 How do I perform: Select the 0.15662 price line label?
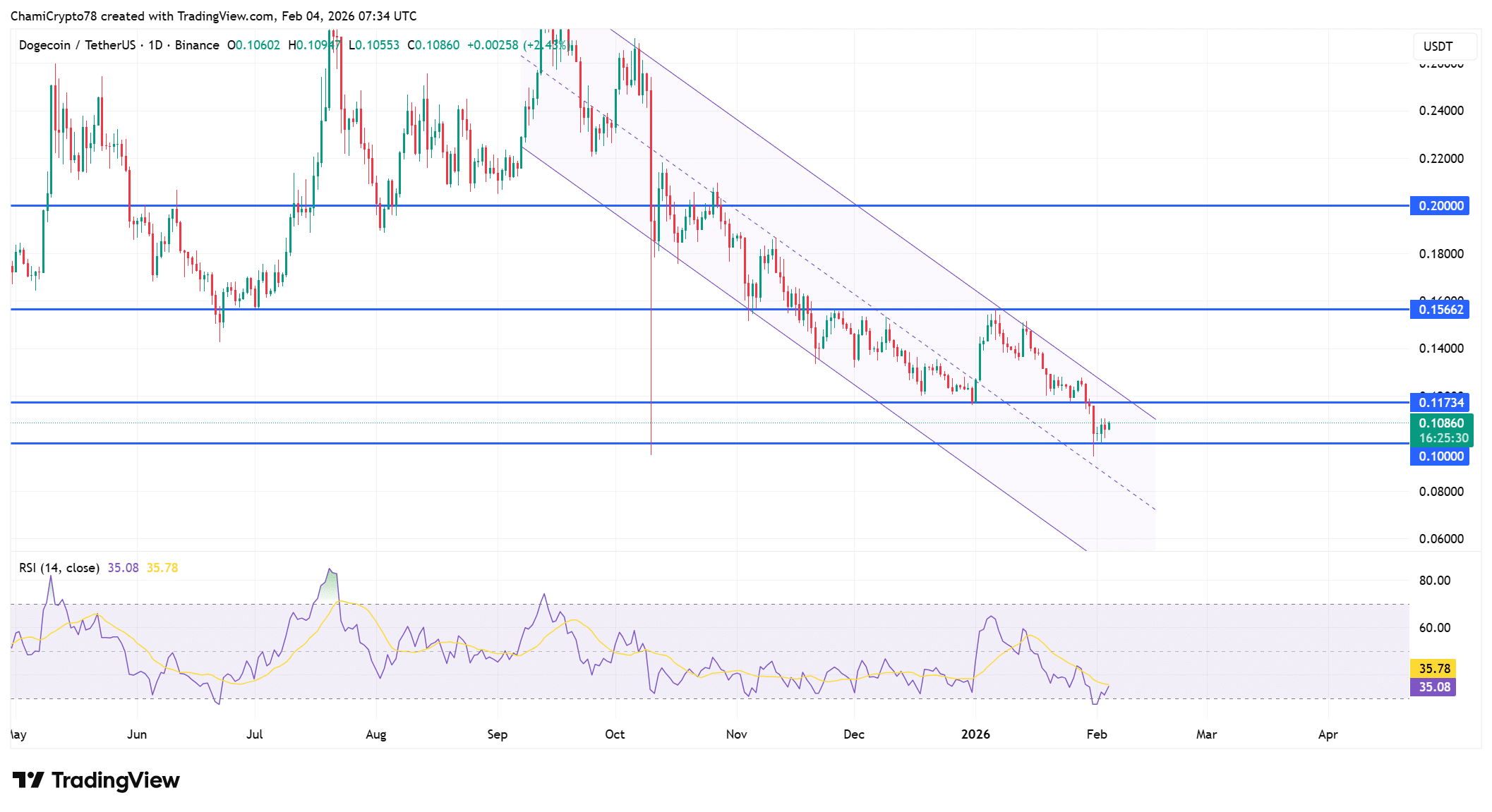click(1440, 310)
